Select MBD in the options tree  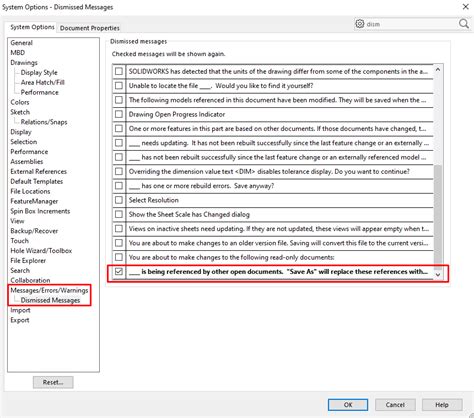tap(18, 53)
